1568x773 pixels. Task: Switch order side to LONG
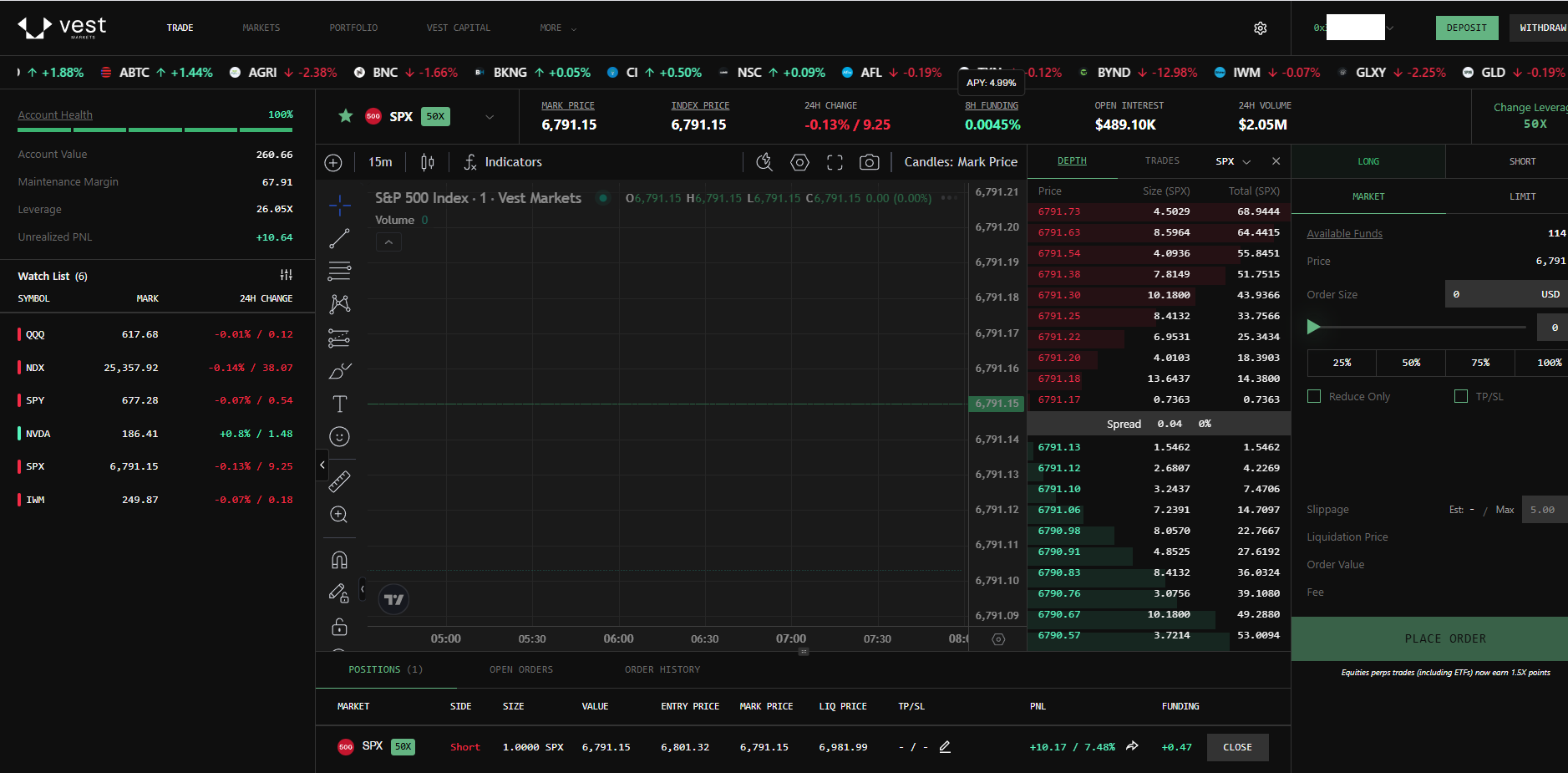pos(1368,161)
